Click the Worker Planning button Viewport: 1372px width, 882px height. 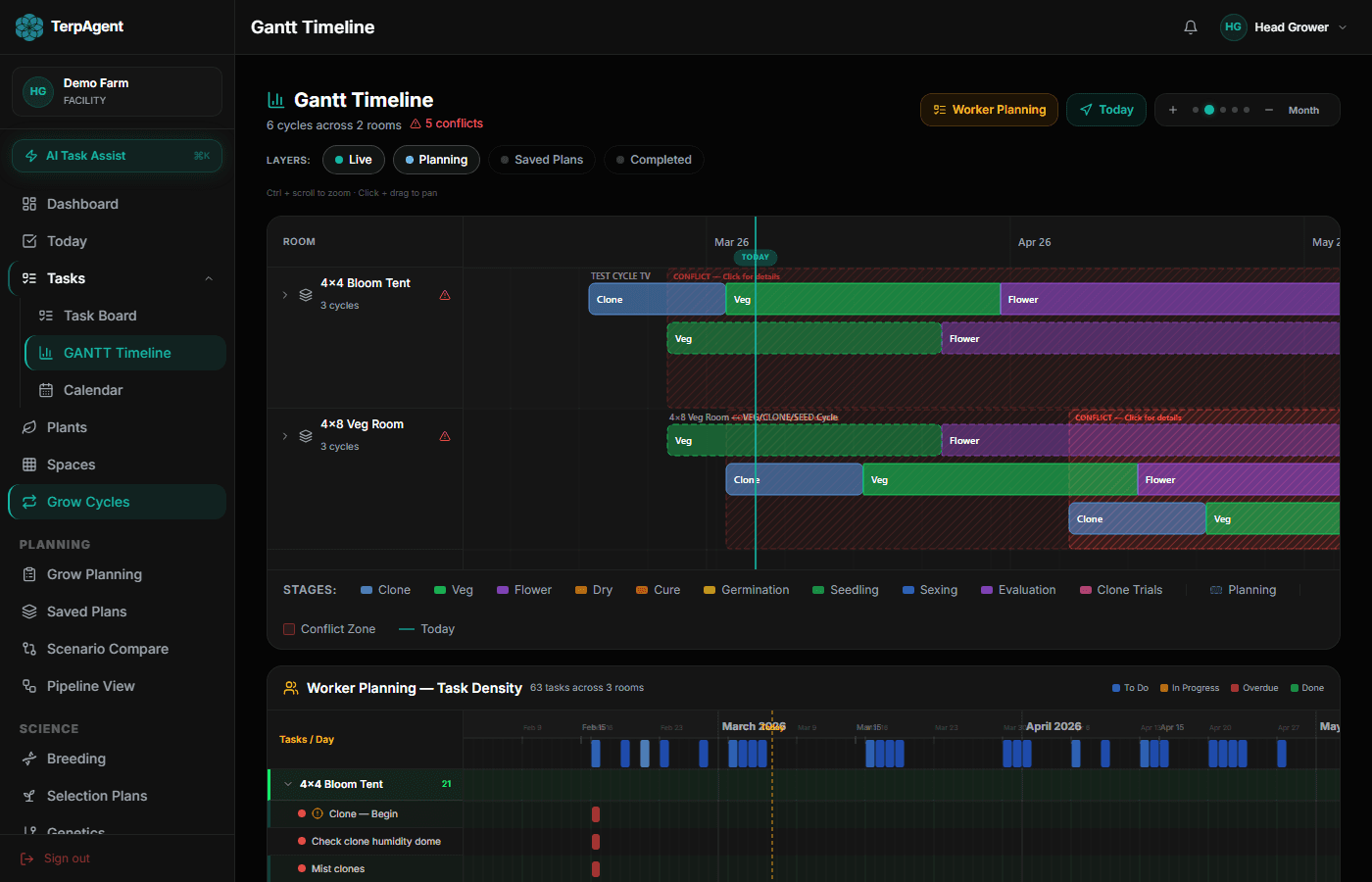(x=989, y=110)
